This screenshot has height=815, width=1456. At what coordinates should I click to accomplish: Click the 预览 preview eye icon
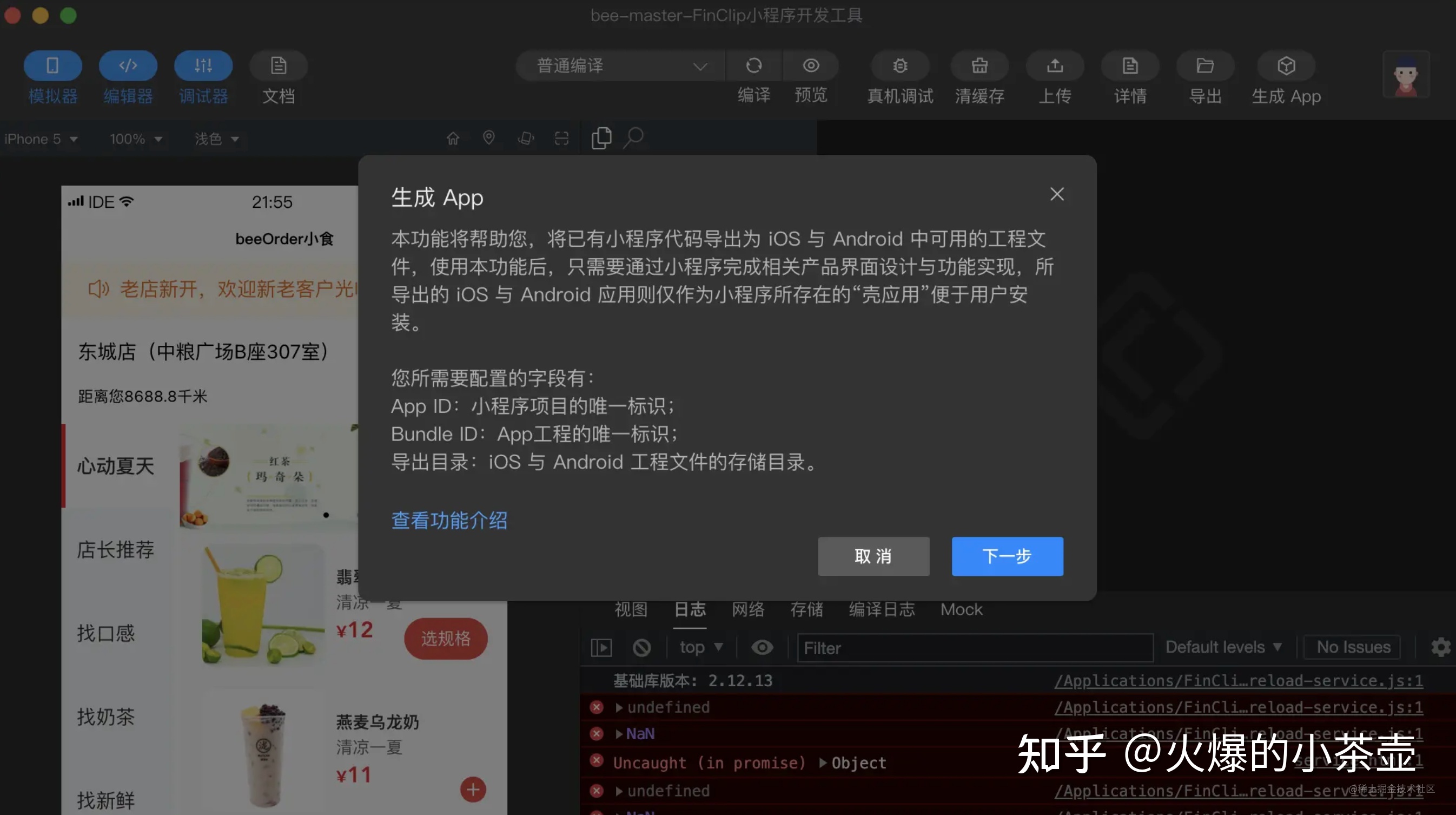click(x=811, y=66)
